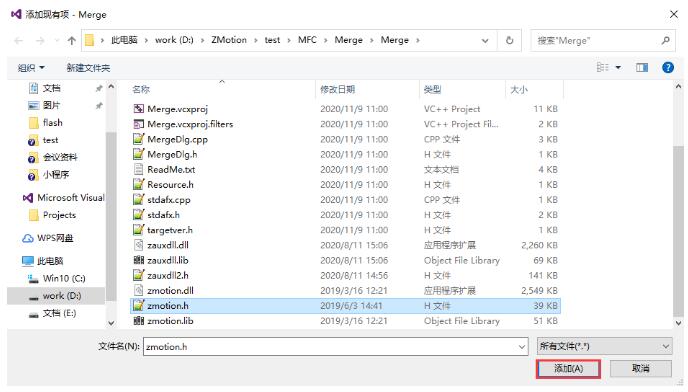Expand breadcrumb arrow after ZMotion
Screen dimensions: 688x392
click(256, 40)
